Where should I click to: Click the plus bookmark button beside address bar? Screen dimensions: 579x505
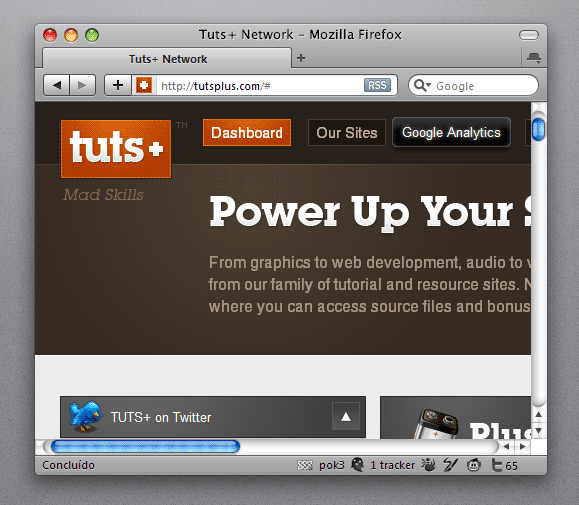(x=118, y=85)
